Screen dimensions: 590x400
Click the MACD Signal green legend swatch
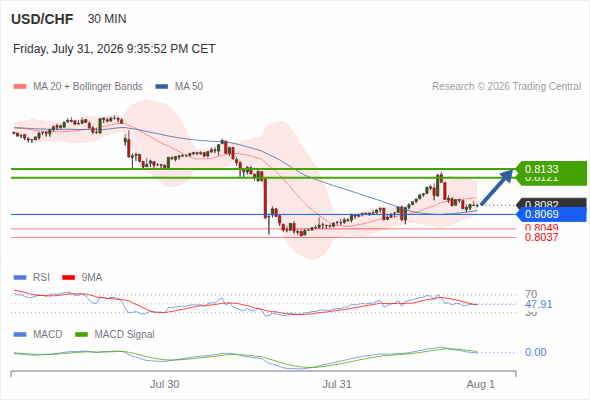tap(81, 335)
